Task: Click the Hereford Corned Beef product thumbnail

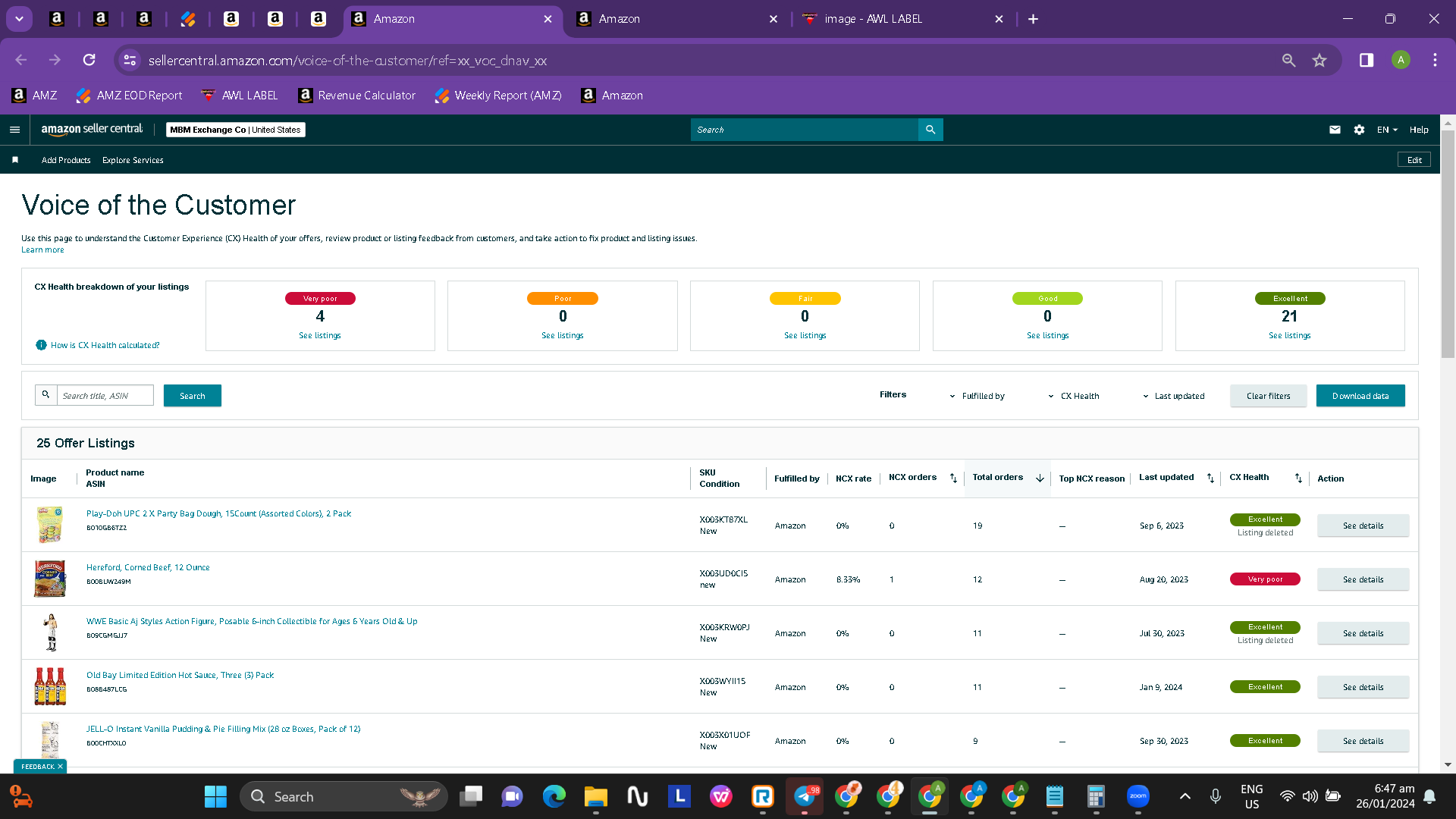Action: coord(50,579)
